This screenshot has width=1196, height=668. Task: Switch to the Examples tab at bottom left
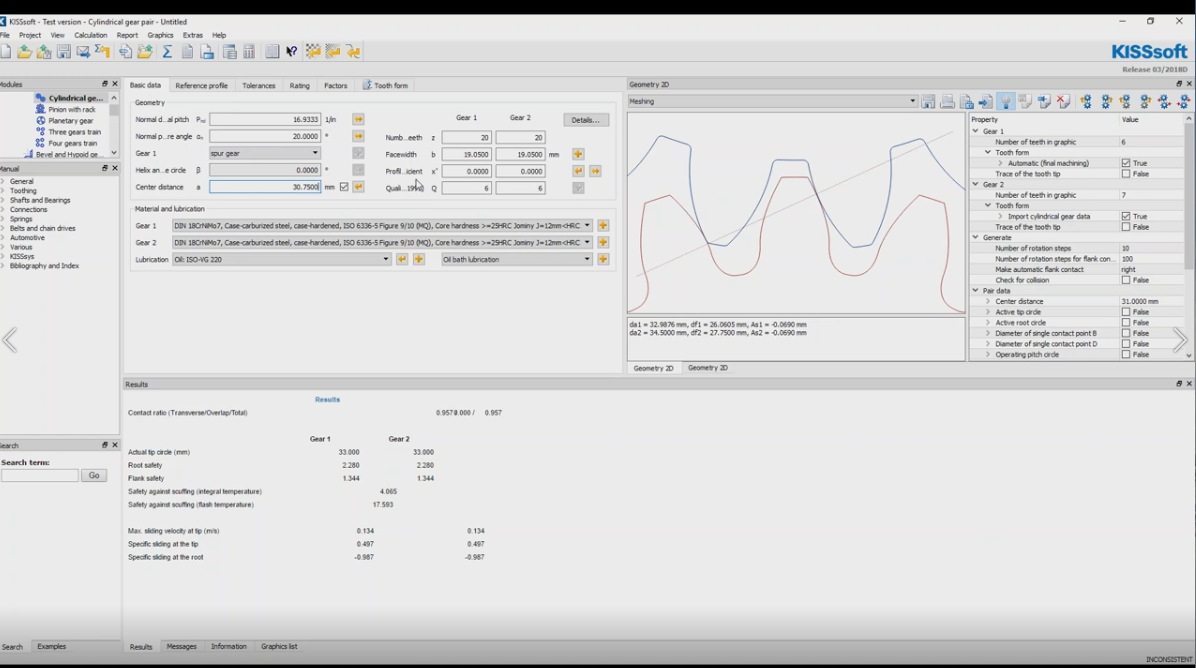pyautogui.click(x=52, y=647)
